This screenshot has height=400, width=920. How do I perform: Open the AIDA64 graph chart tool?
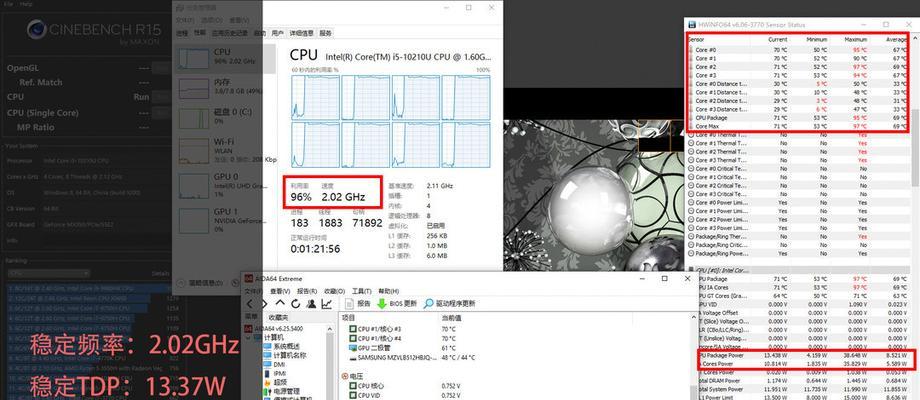pyautogui.click(x=327, y=304)
